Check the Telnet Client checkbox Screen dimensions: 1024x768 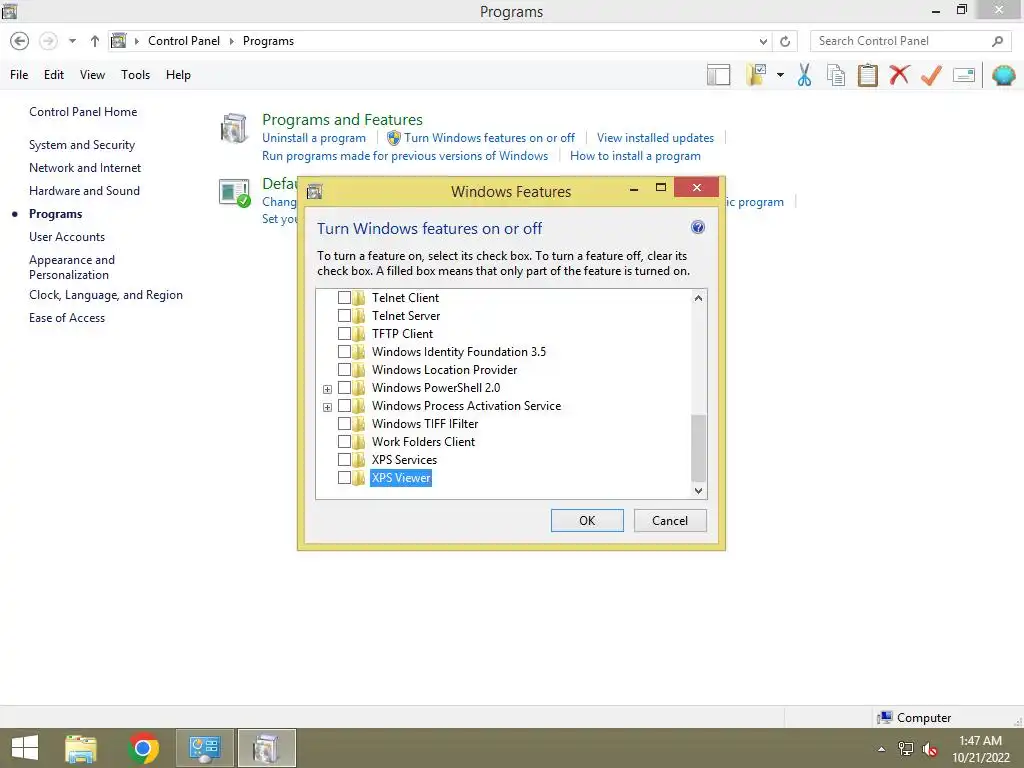coord(344,298)
